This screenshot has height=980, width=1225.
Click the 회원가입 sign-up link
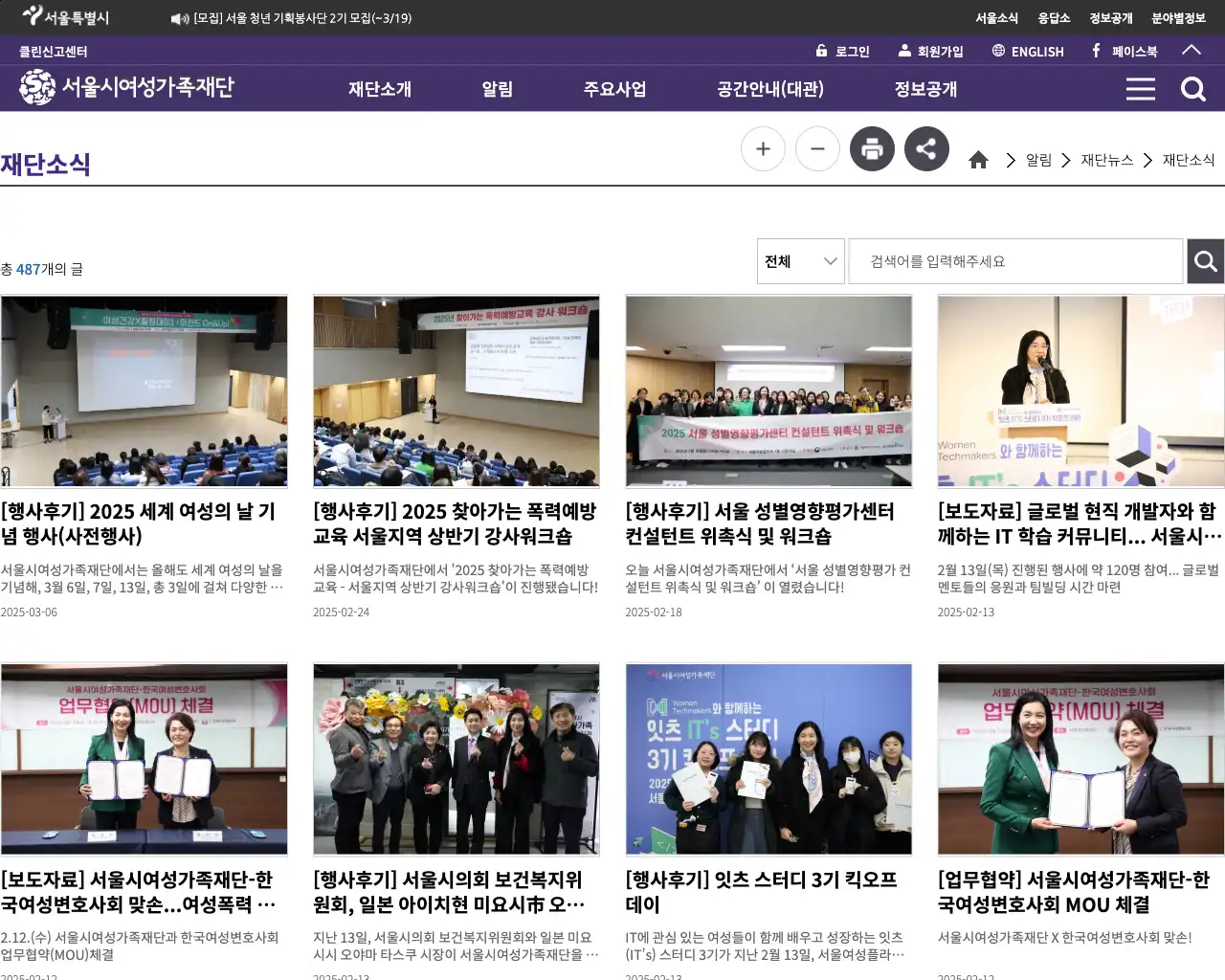(930, 52)
